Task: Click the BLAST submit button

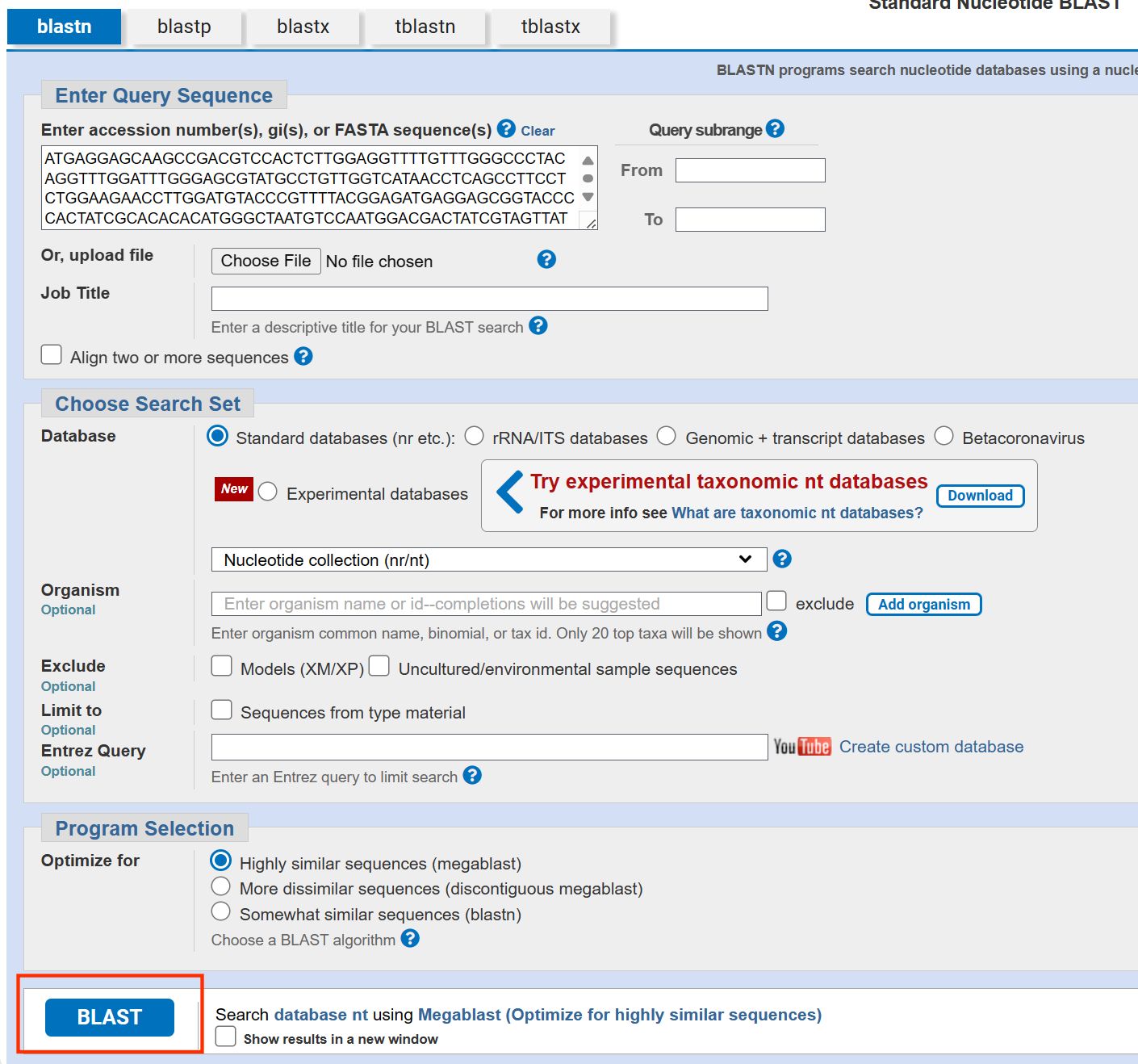Action: (110, 1017)
